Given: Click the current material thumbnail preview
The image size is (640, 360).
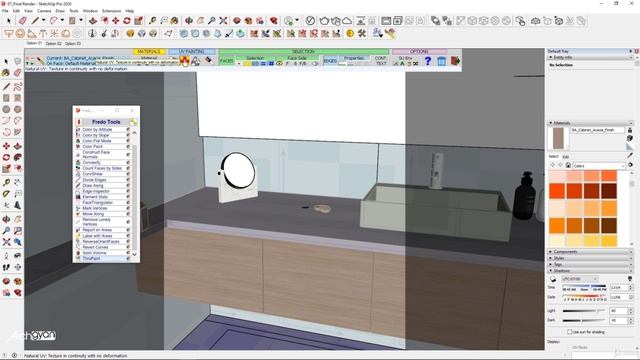Looking at the screenshot, I should 558,138.
